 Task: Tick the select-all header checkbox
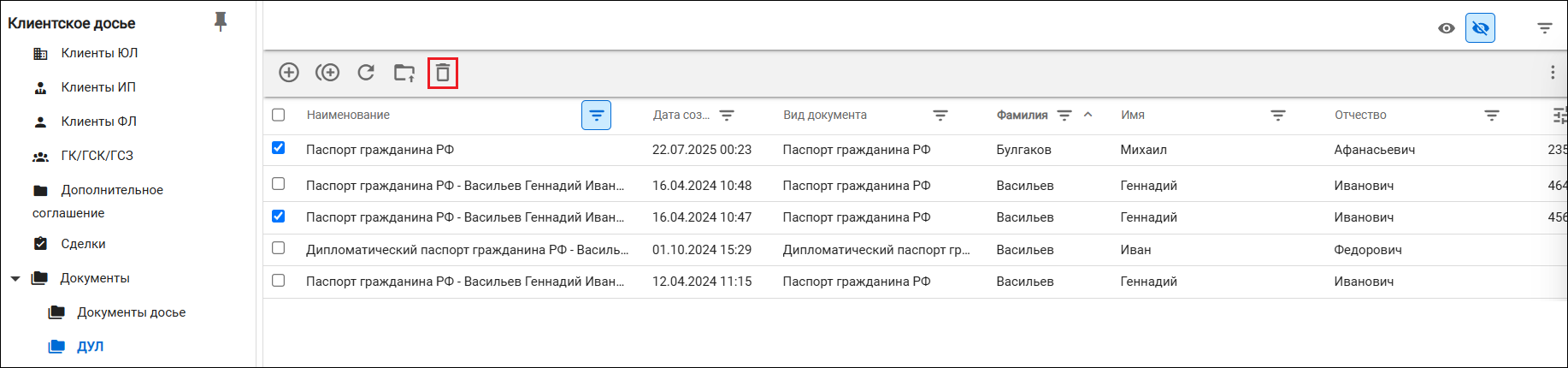coord(278,115)
